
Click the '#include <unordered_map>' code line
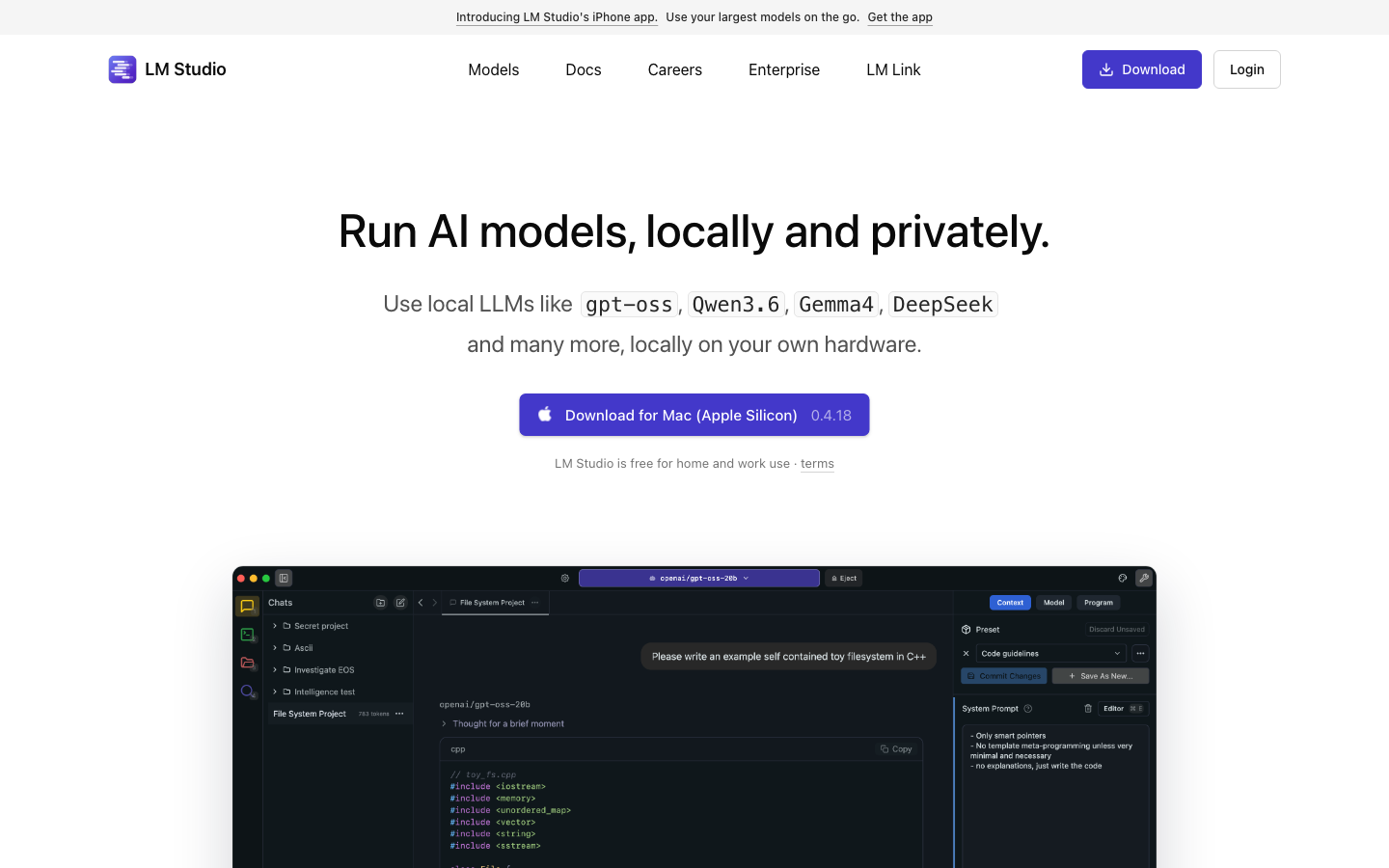(510, 810)
